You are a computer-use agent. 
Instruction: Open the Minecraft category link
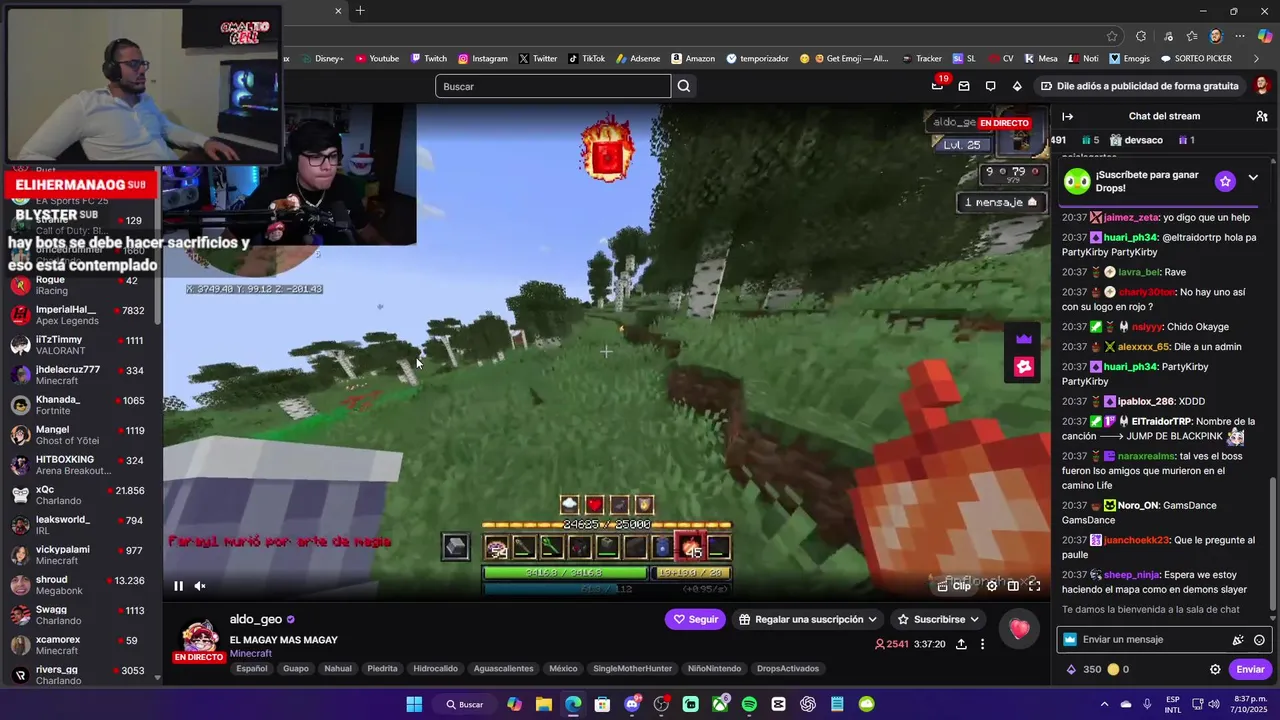251,654
